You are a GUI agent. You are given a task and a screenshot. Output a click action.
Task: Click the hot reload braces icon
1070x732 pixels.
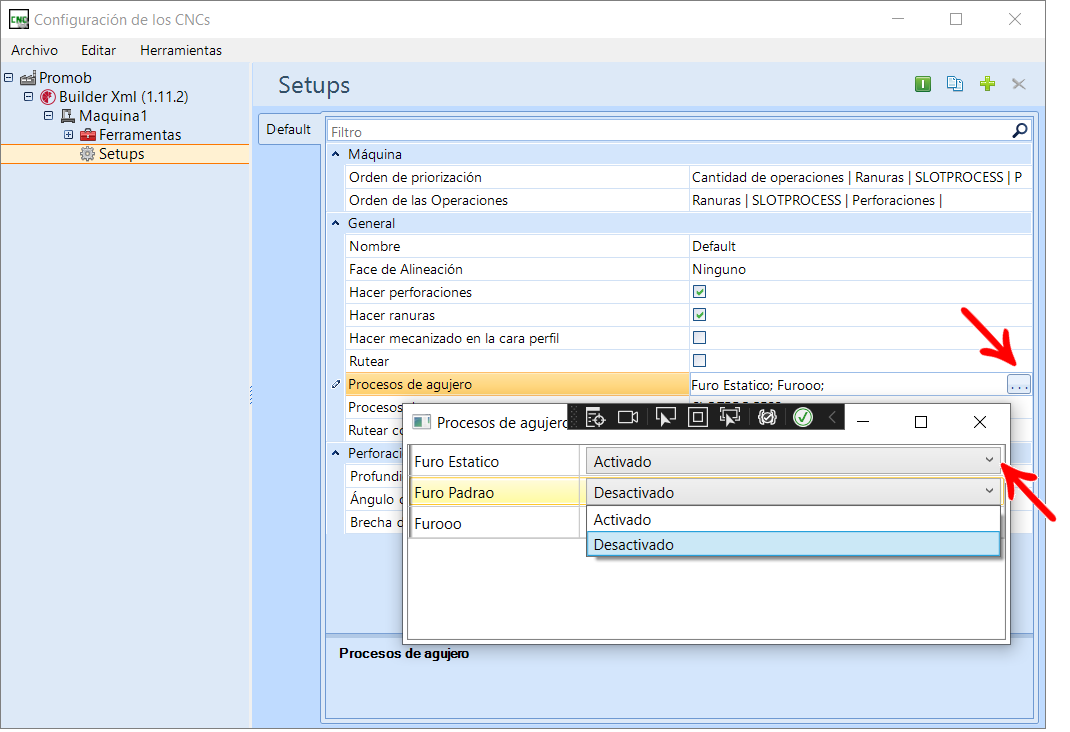pyautogui.click(x=767, y=417)
